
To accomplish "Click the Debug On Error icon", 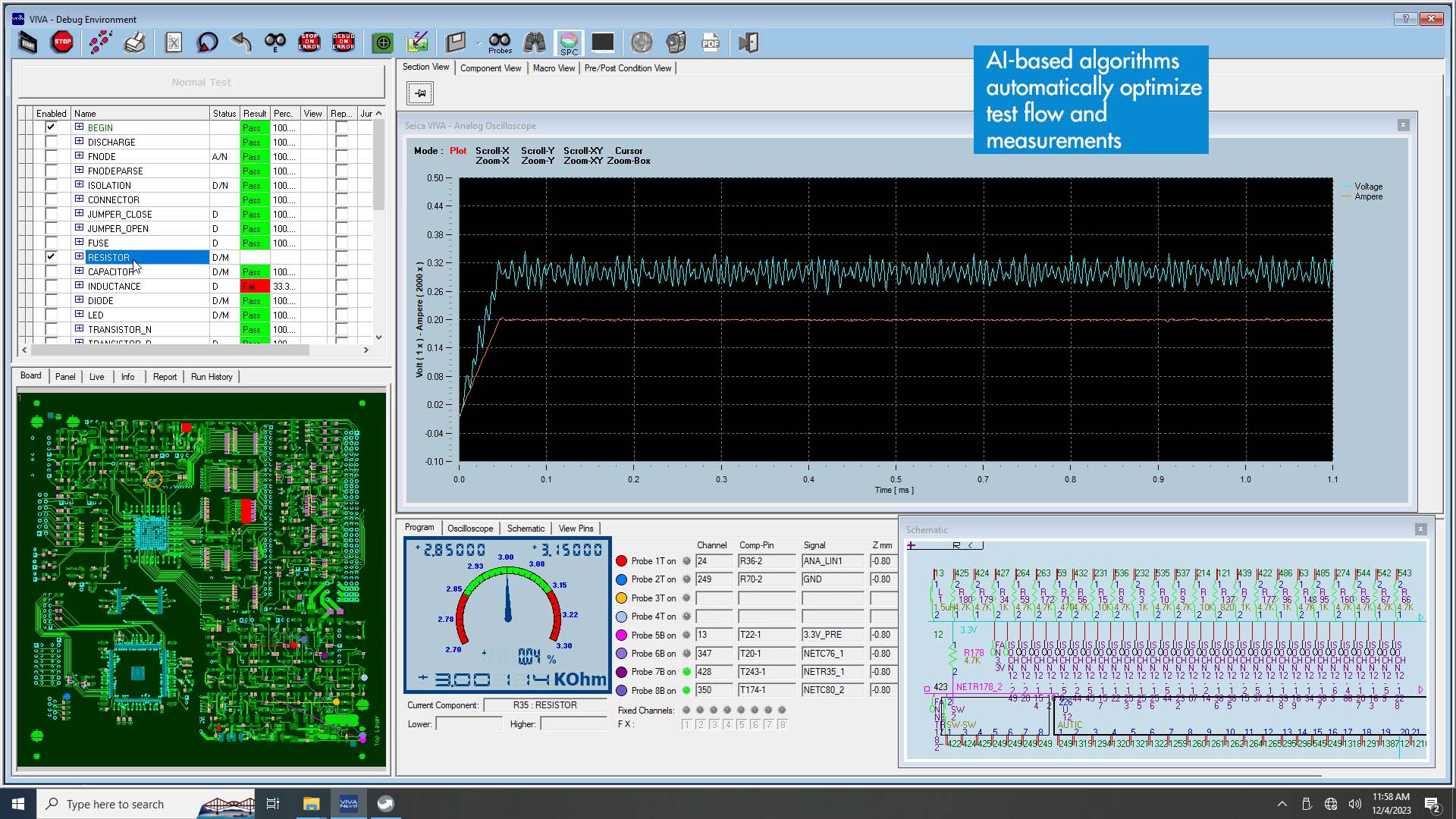I will [x=344, y=42].
